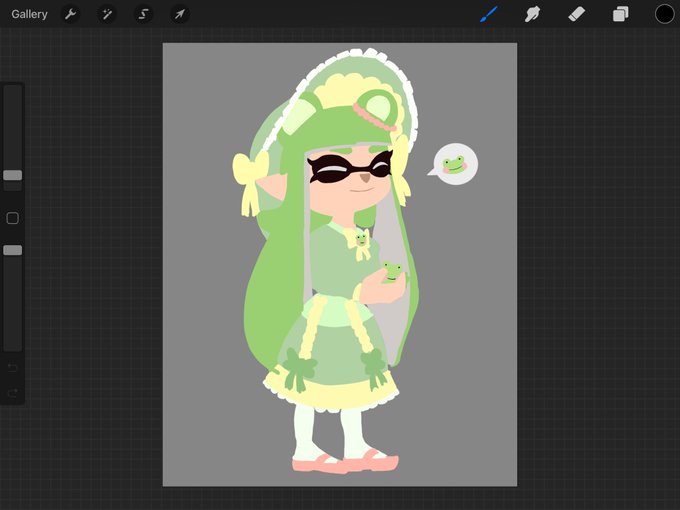Click the character's black eye mask
Screen dimensions: 680x510
350,169
